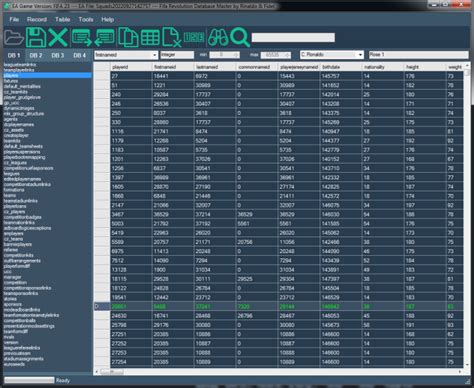Click the table grid toolbar icon
Viewport: 474px width, 388px height.
point(150,37)
